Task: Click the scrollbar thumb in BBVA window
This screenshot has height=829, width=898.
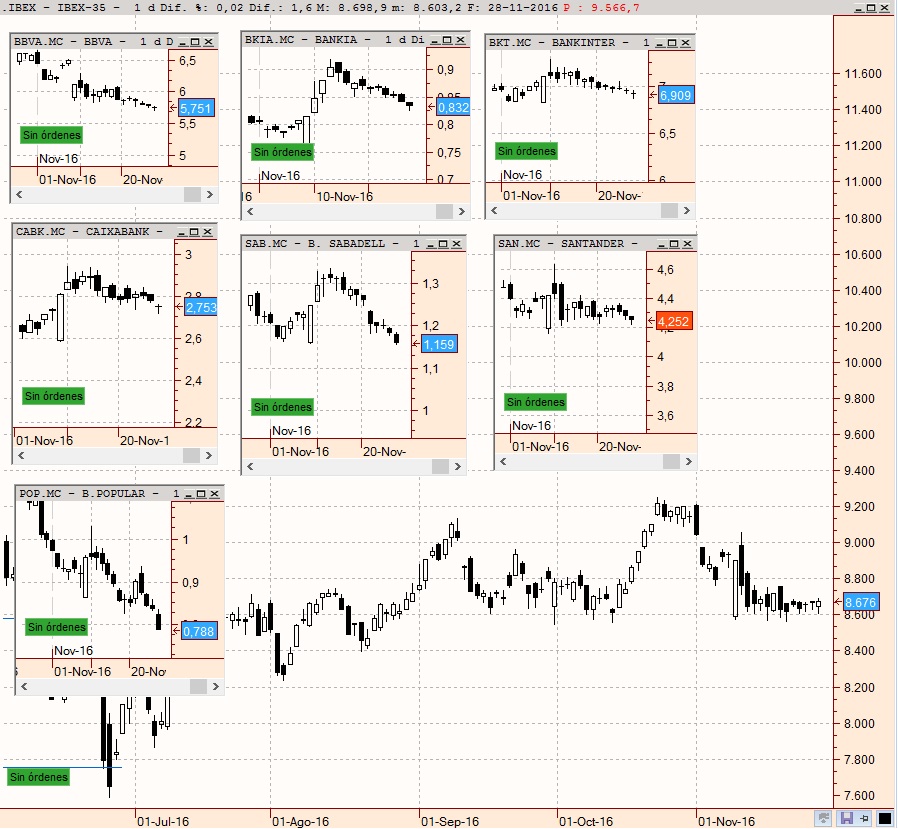Action: click(192, 195)
